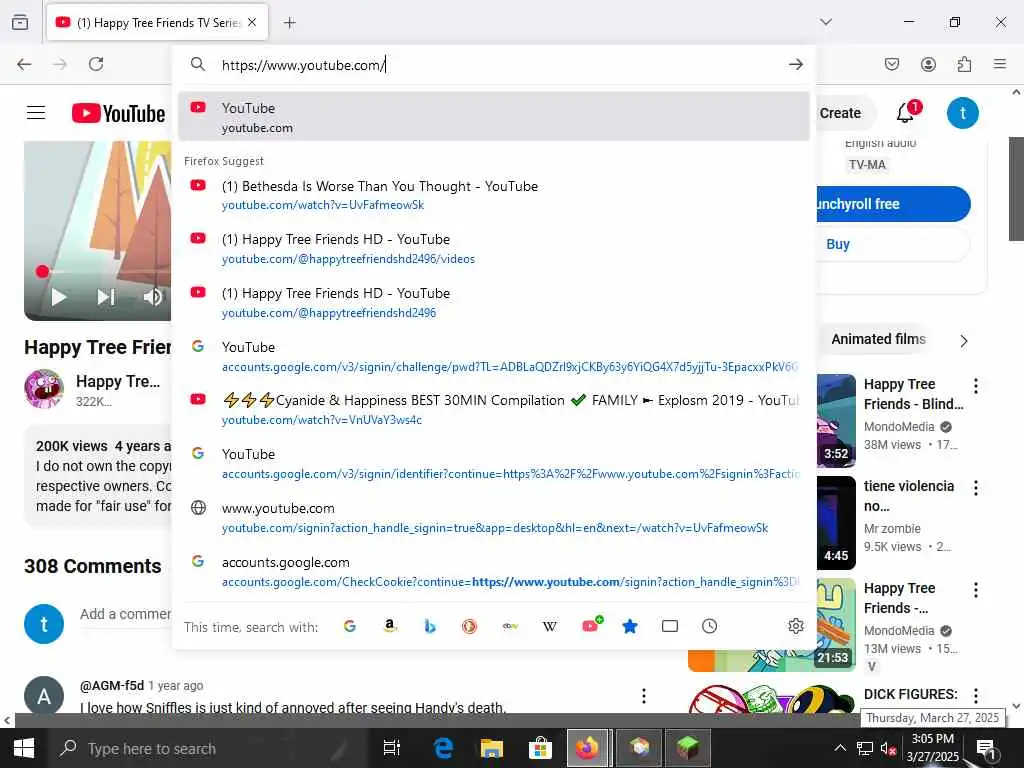Show hidden system tray icons
This screenshot has width=1024, height=768.
[x=840, y=748]
